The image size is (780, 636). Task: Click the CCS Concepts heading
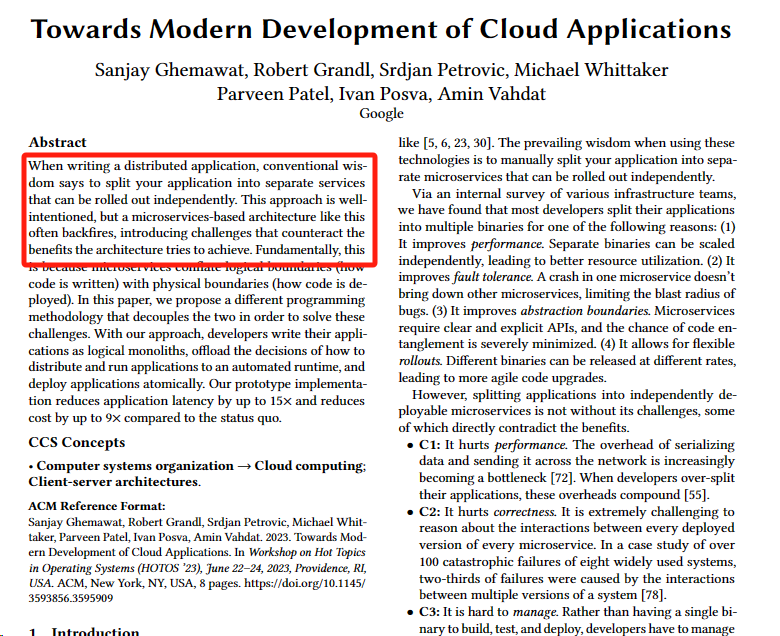click(77, 442)
